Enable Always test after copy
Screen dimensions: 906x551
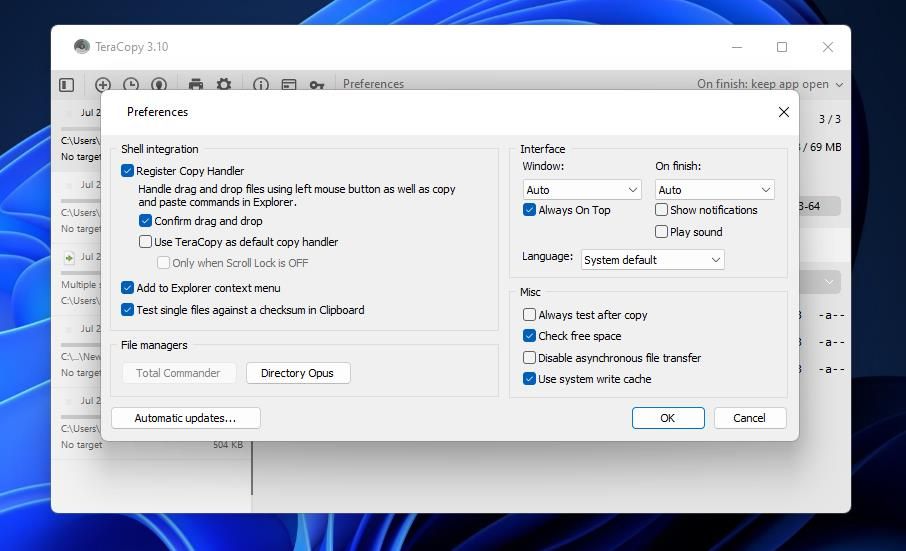[529, 315]
